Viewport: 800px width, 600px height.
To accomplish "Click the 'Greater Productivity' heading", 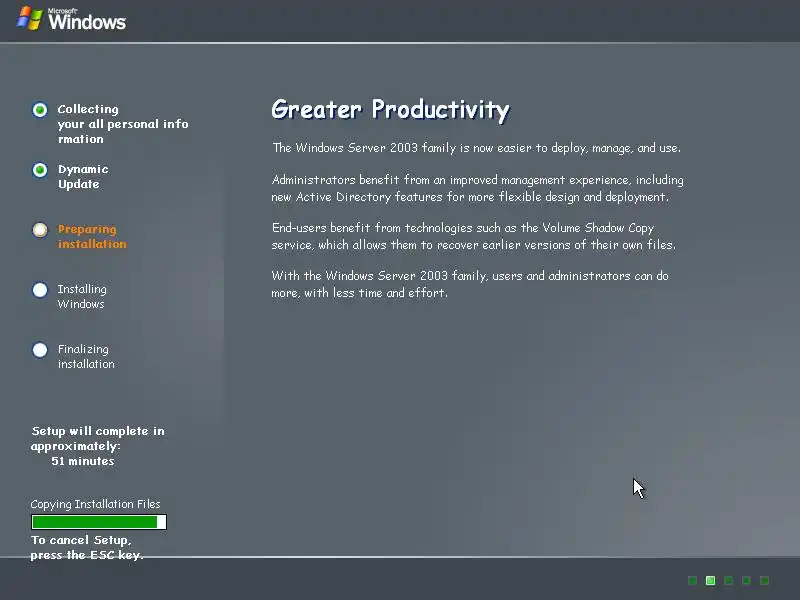I will pyautogui.click(x=390, y=110).
